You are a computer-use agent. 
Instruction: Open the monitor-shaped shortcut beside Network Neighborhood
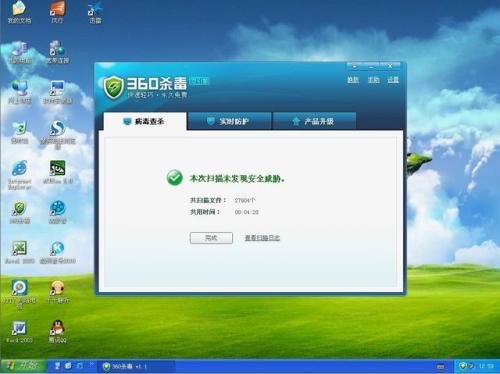57,92
